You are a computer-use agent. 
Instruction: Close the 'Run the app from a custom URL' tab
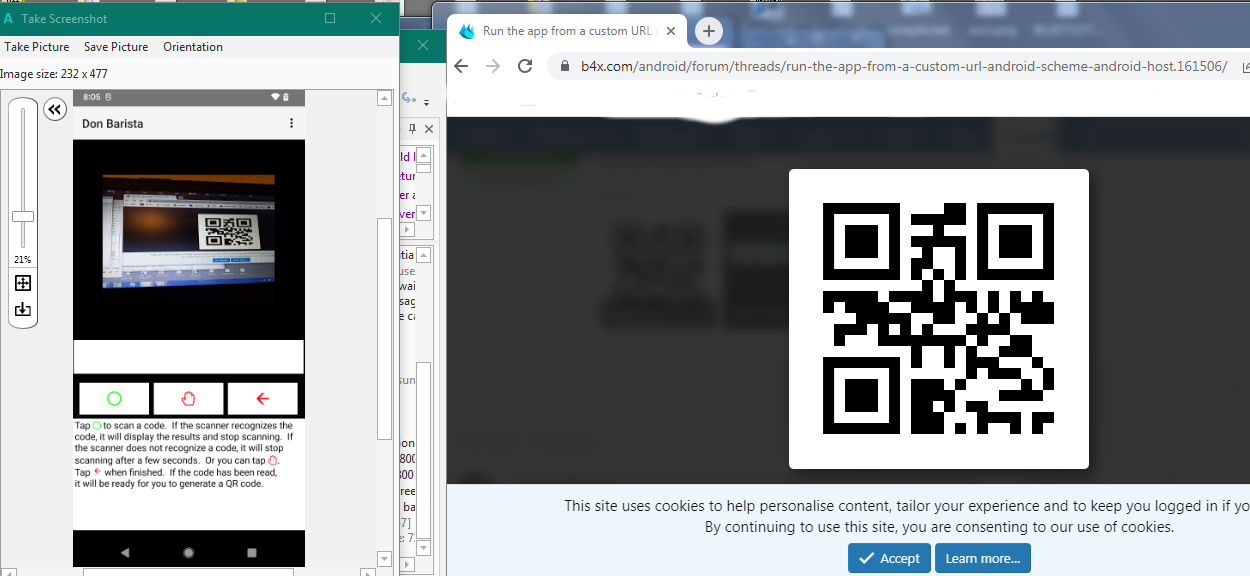[x=671, y=31]
